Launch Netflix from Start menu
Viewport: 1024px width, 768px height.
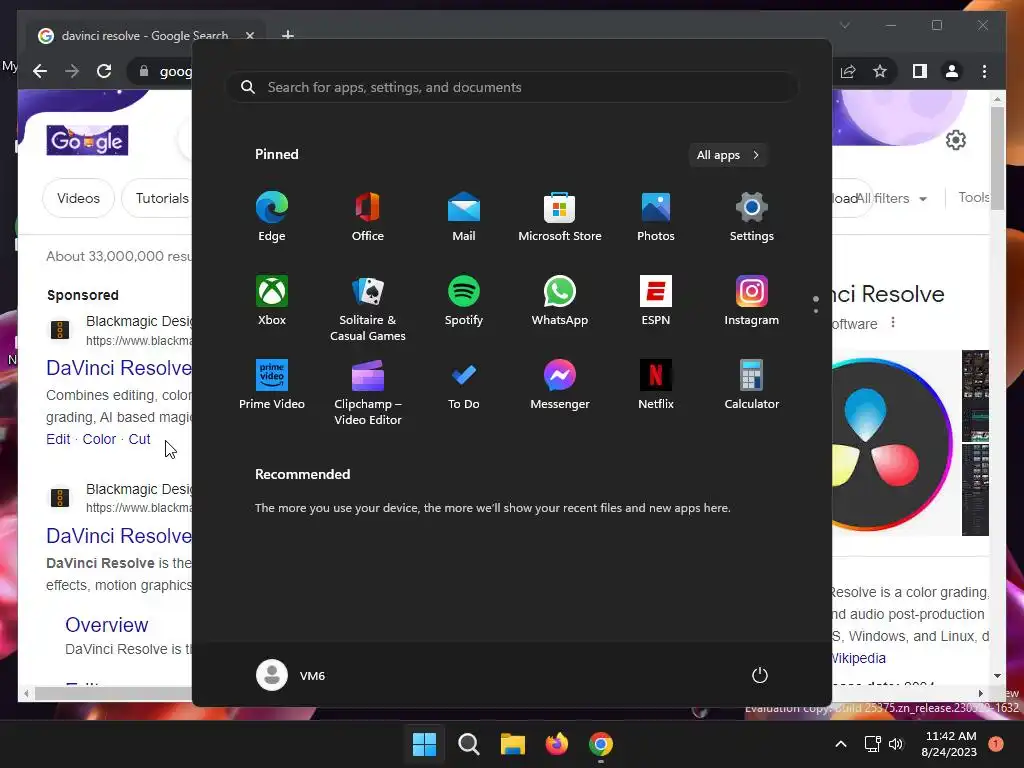click(x=656, y=385)
